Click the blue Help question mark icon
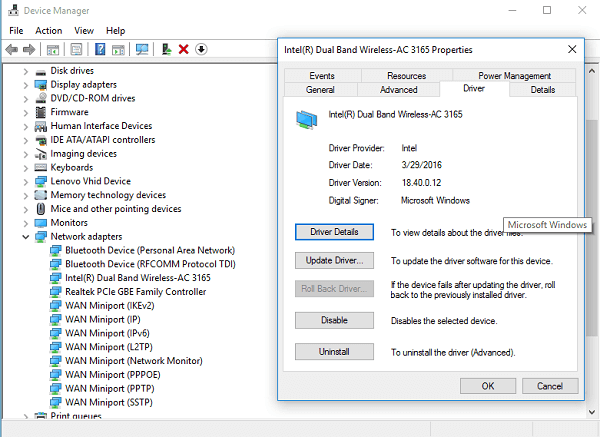Viewport: 600px width, 437px height. point(100,49)
